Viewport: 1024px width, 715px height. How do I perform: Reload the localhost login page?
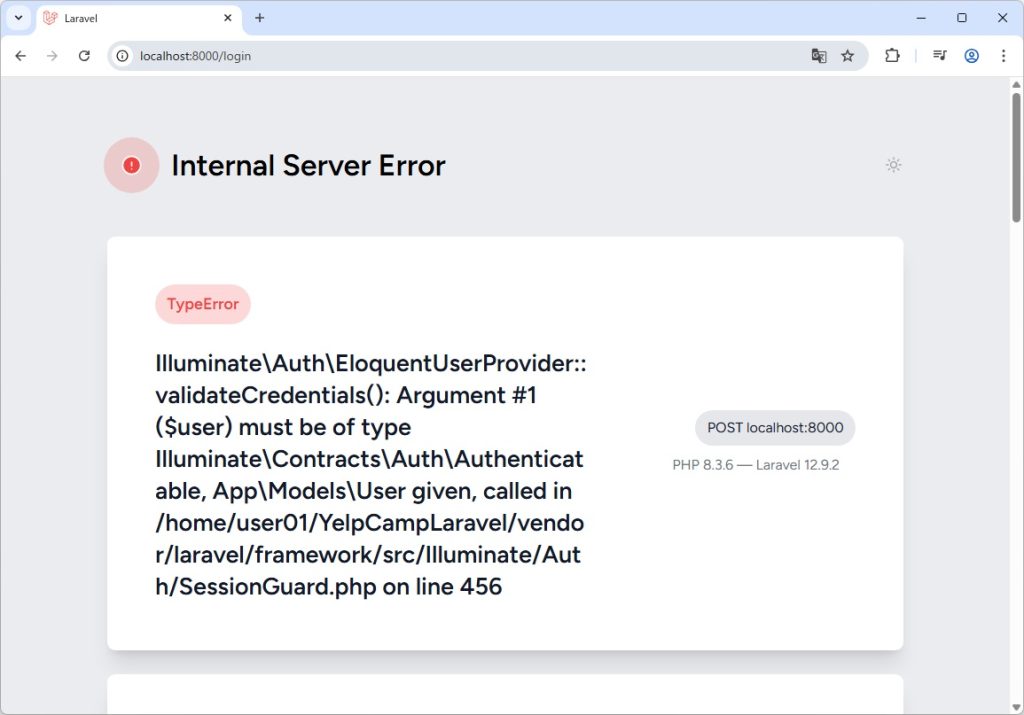[84, 56]
